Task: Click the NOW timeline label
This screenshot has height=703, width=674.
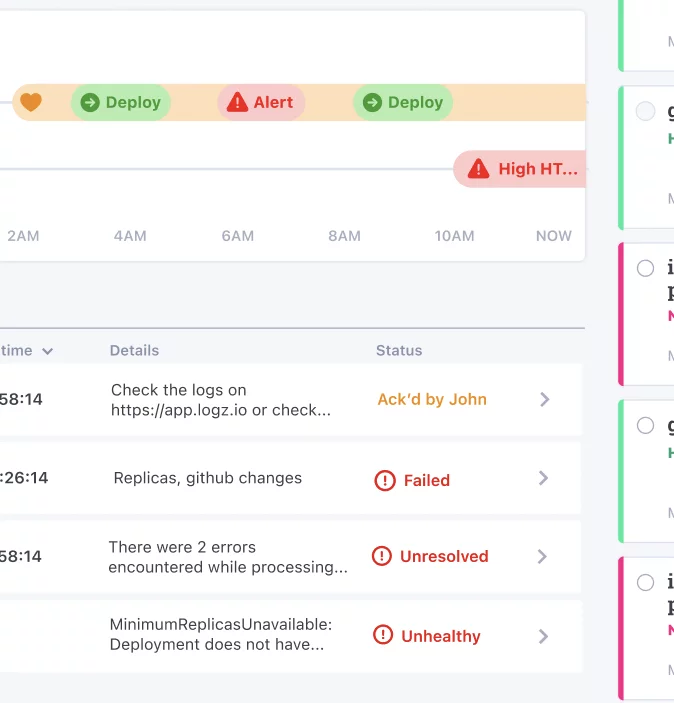Action: [x=554, y=236]
